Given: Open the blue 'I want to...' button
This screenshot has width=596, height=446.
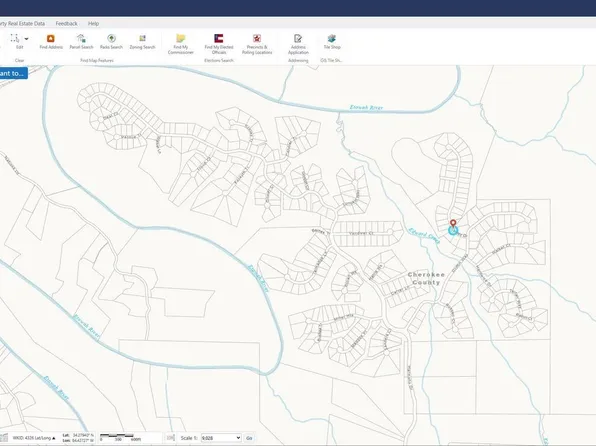Looking at the screenshot, I should pos(13,73).
